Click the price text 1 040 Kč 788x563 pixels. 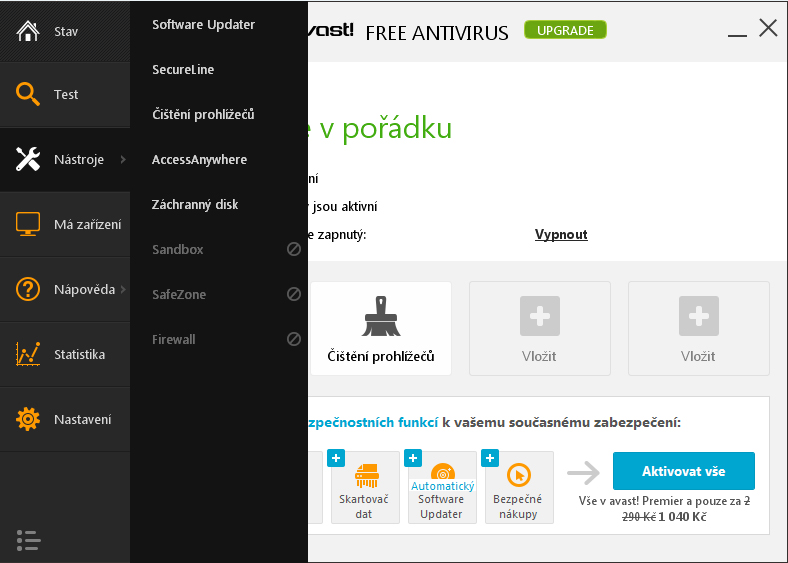[x=682, y=517]
